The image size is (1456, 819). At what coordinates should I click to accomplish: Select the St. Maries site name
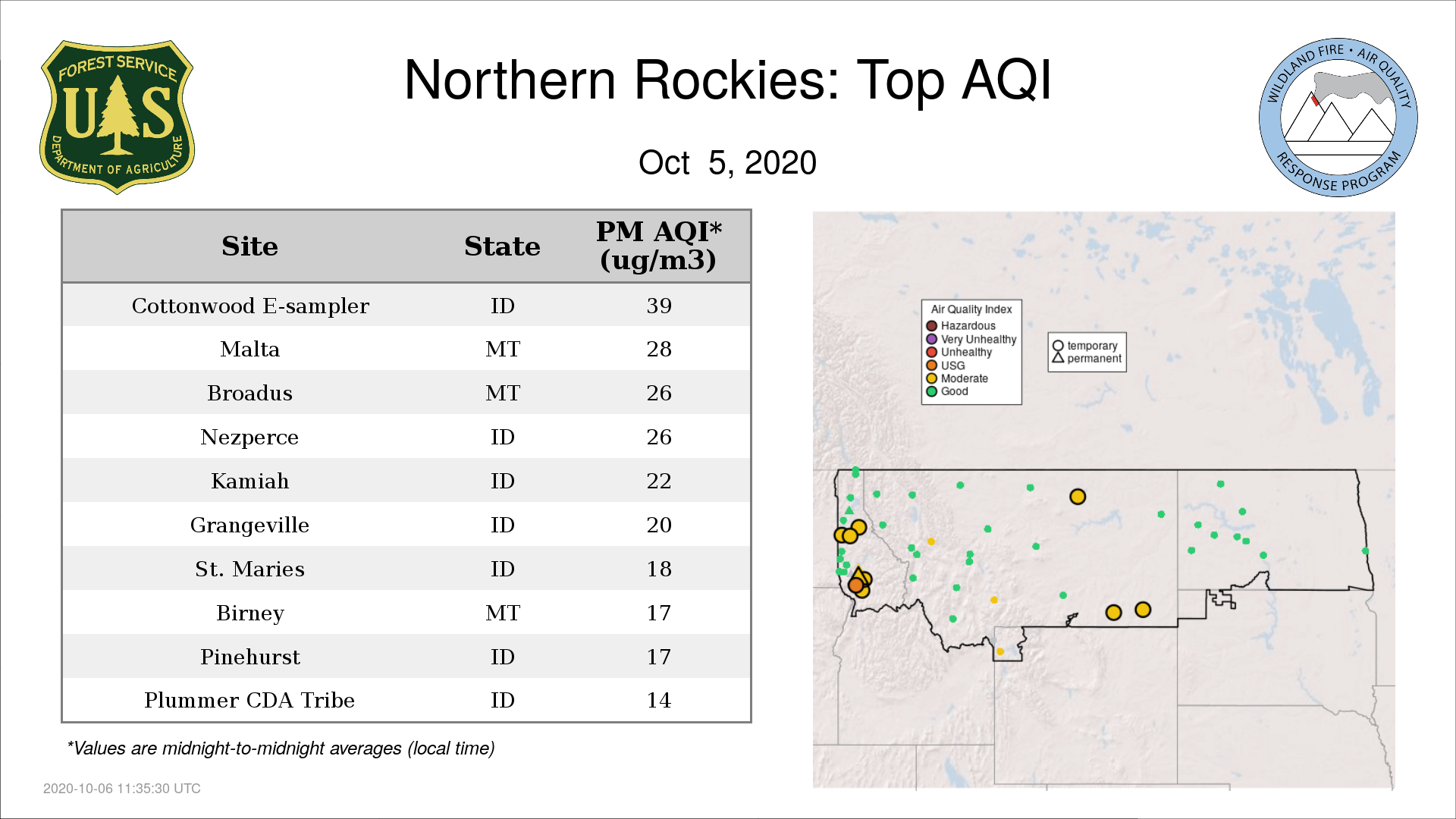pyautogui.click(x=250, y=569)
